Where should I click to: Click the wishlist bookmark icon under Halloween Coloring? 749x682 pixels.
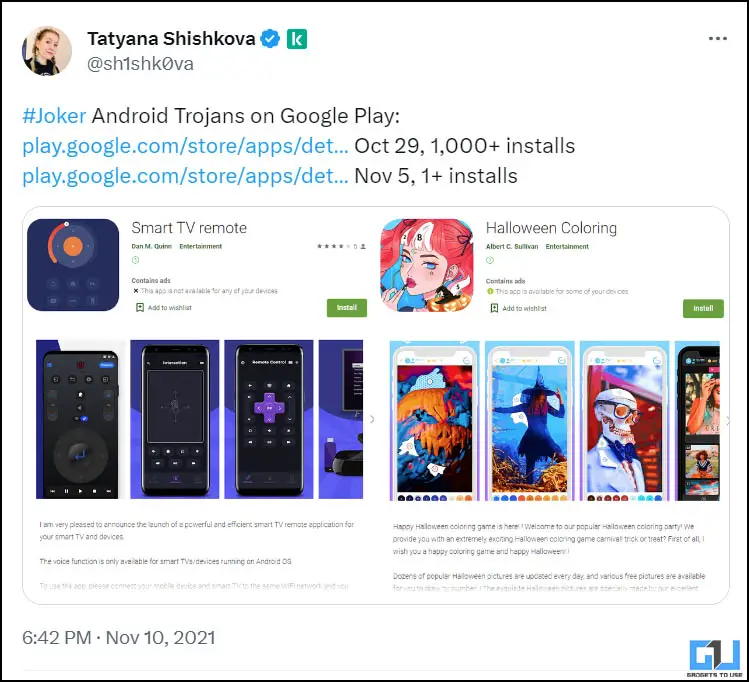(x=494, y=308)
